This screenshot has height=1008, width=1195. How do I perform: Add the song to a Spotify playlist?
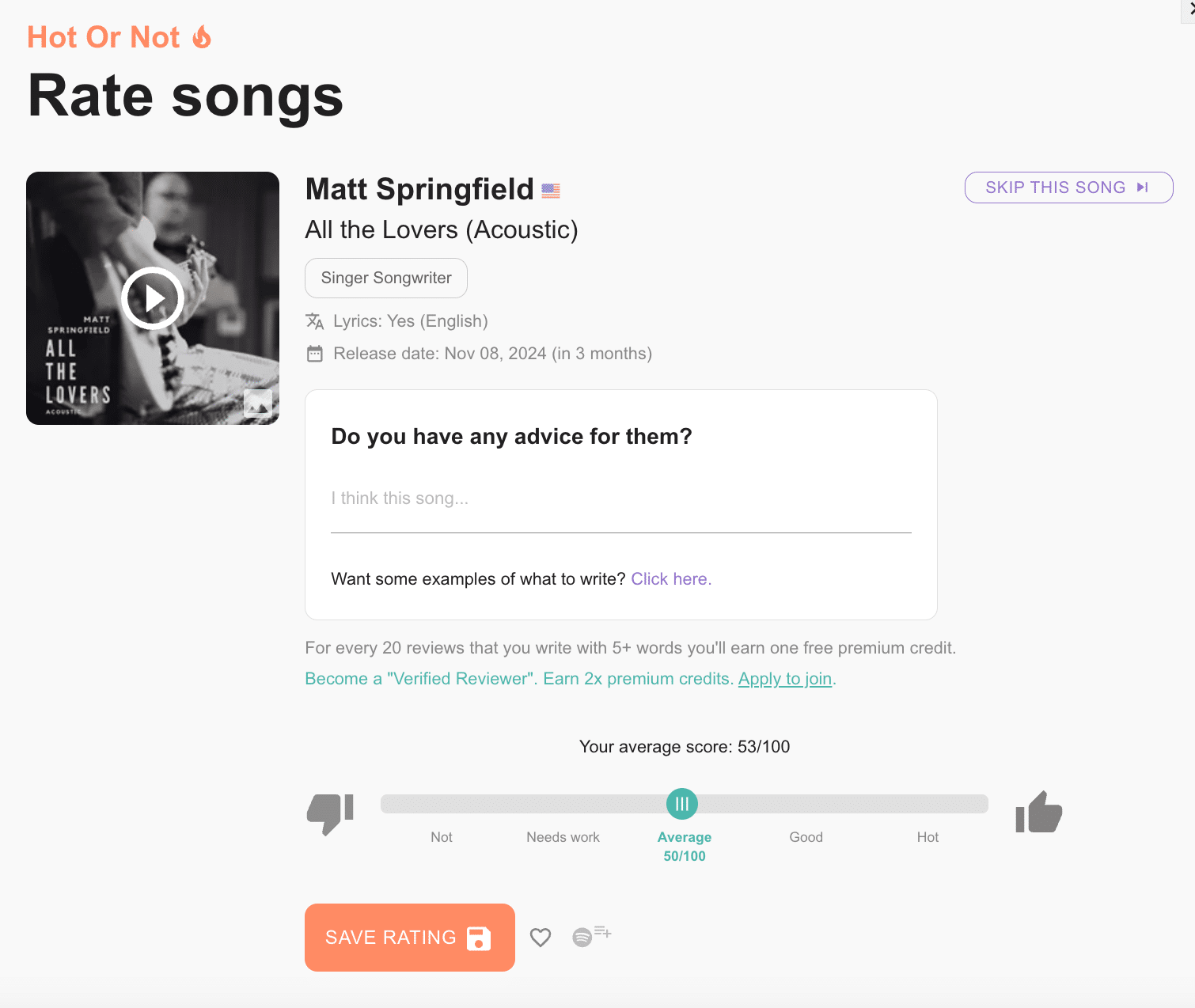(x=591, y=936)
